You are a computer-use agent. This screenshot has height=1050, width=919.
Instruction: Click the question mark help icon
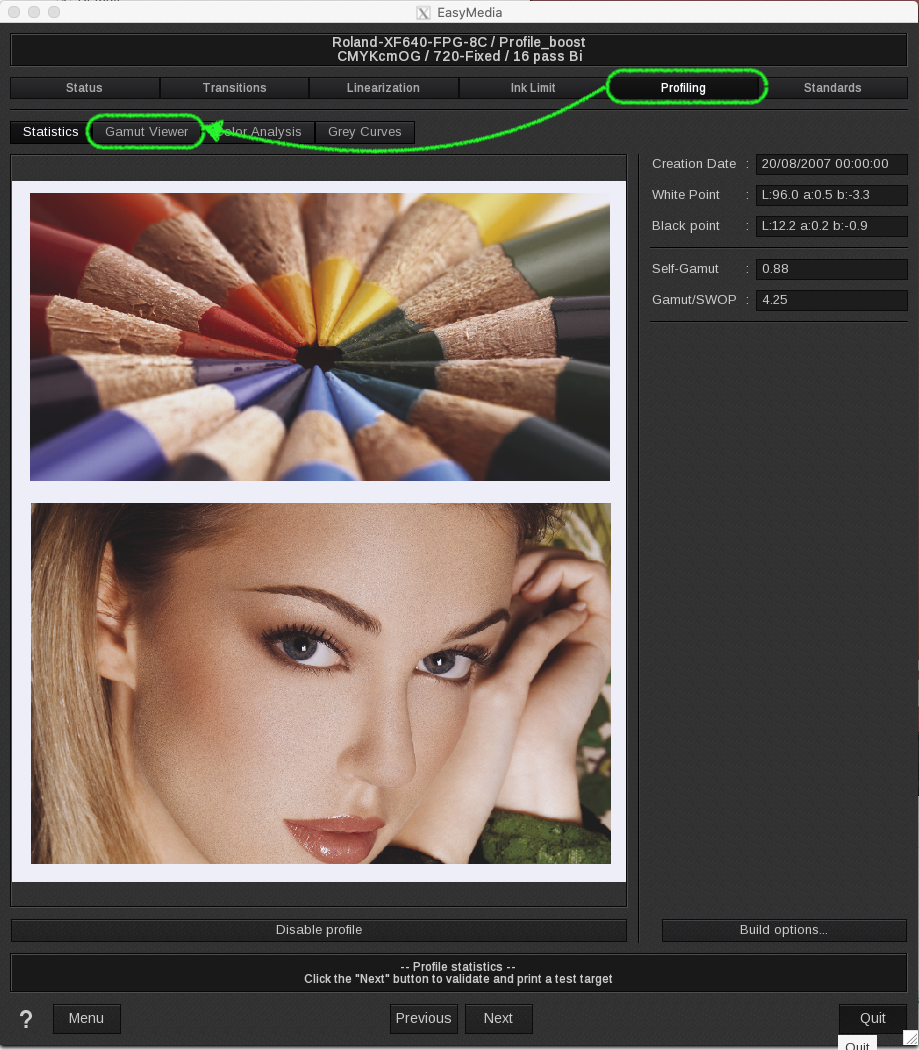click(26, 1019)
